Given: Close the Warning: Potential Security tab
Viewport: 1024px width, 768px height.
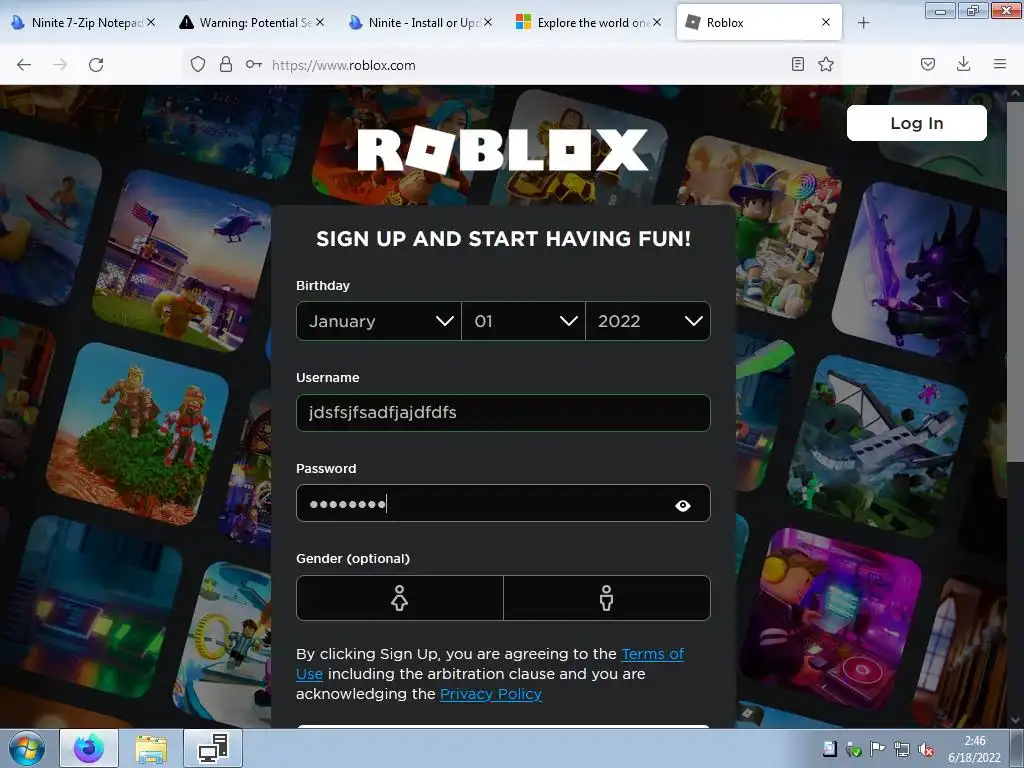Looking at the screenshot, I should [x=320, y=22].
